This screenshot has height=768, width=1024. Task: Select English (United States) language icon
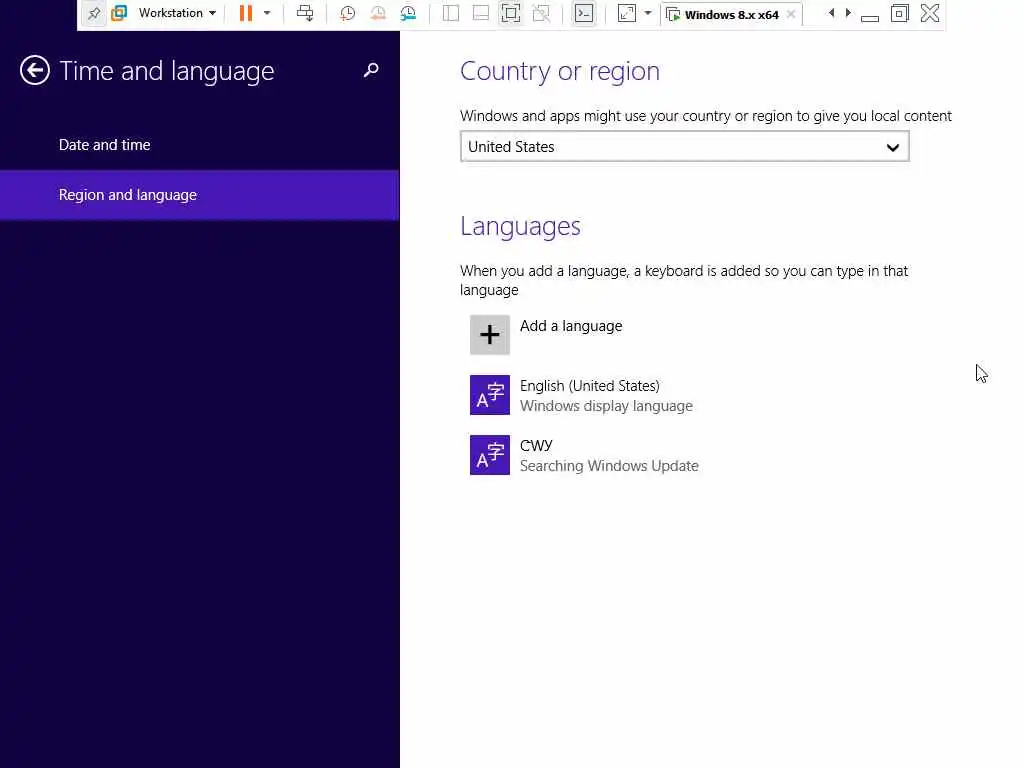490,395
